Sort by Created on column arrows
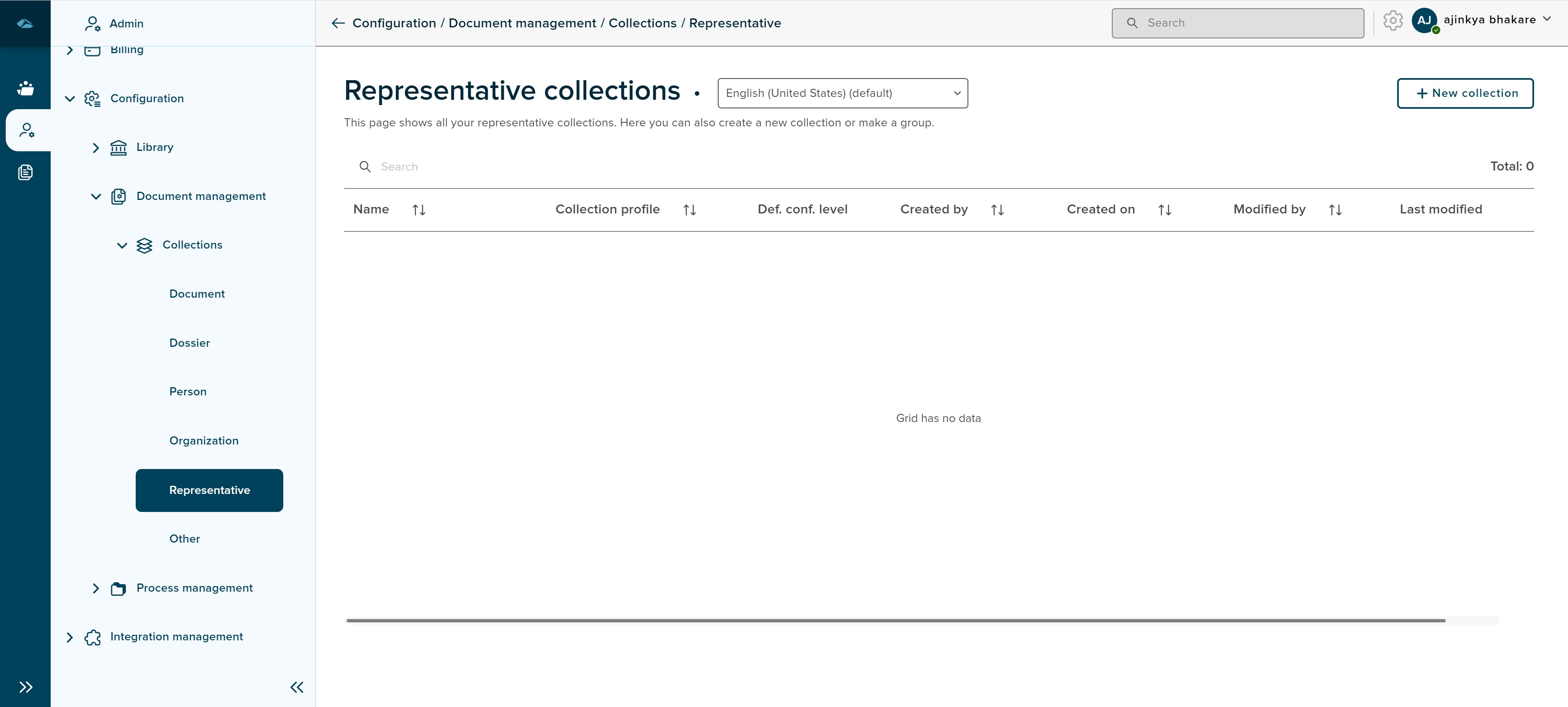The width and height of the screenshot is (1568, 707). click(1165, 210)
